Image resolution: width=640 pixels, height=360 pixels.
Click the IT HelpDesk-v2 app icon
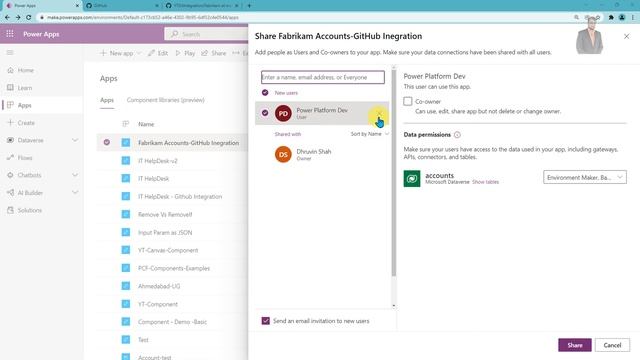(x=126, y=160)
